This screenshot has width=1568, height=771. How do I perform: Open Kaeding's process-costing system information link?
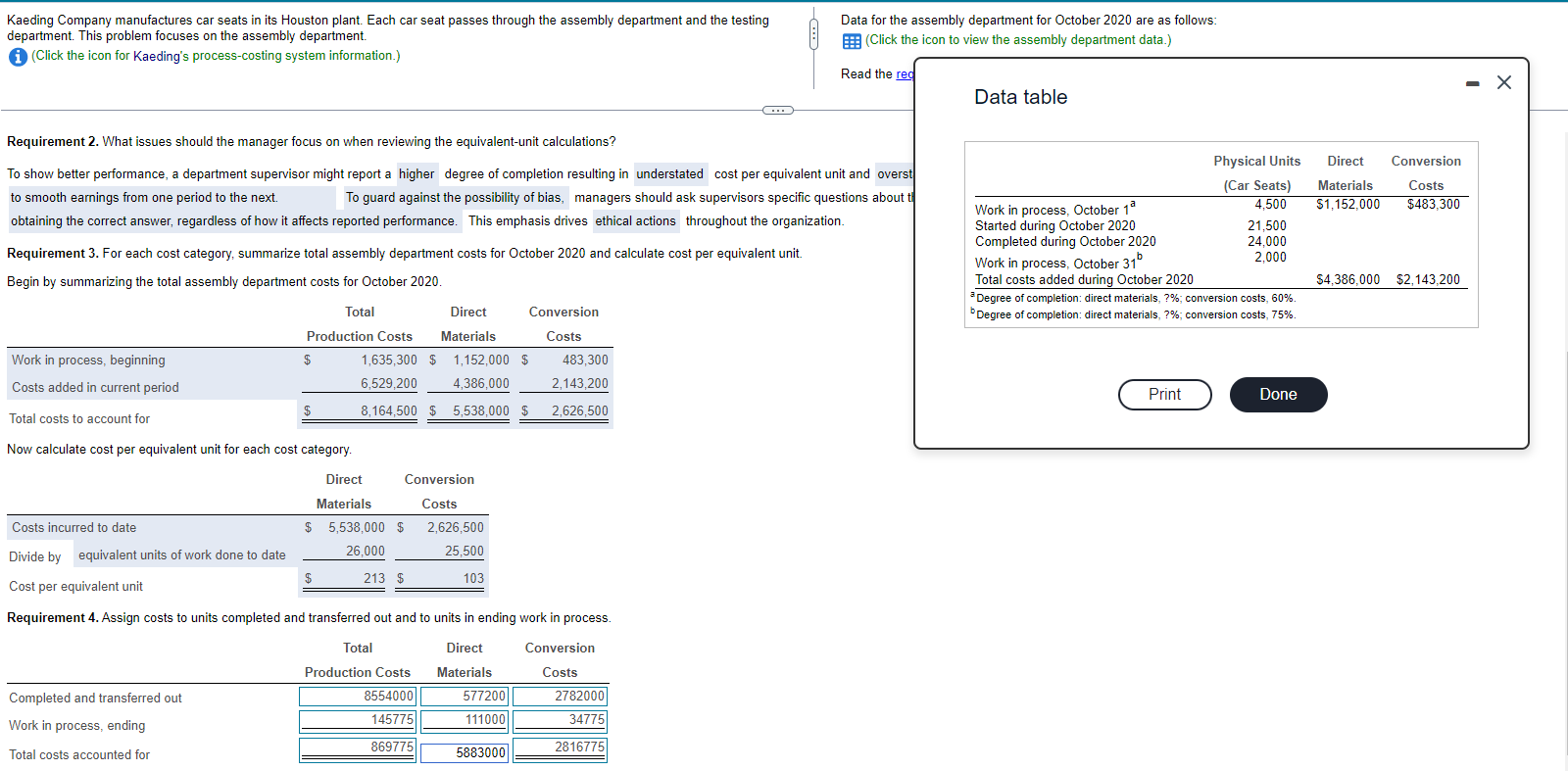pyautogui.click(x=216, y=56)
